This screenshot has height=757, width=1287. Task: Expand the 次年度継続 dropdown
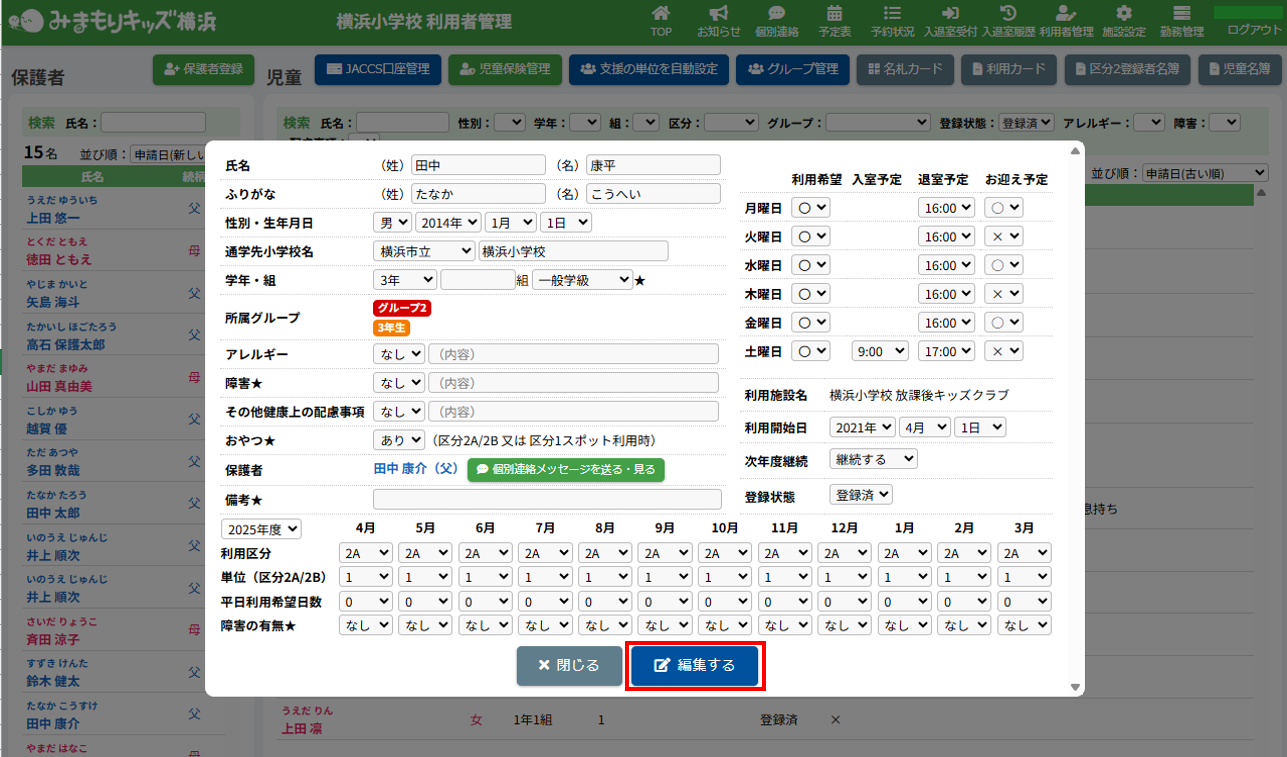click(873, 459)
